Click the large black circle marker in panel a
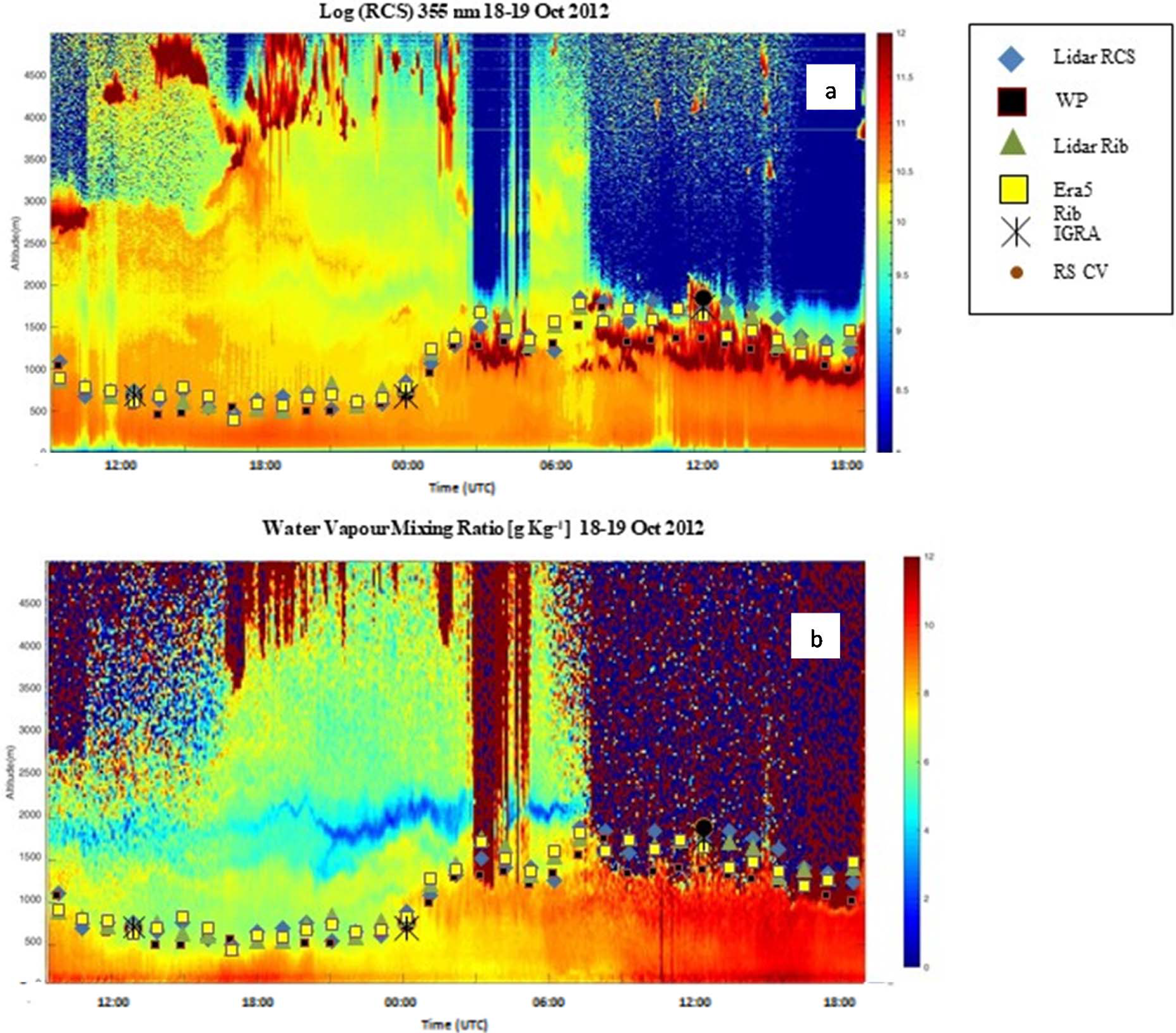The width and height of the screenshot is (1176, 1033). [x=703, y=298]
